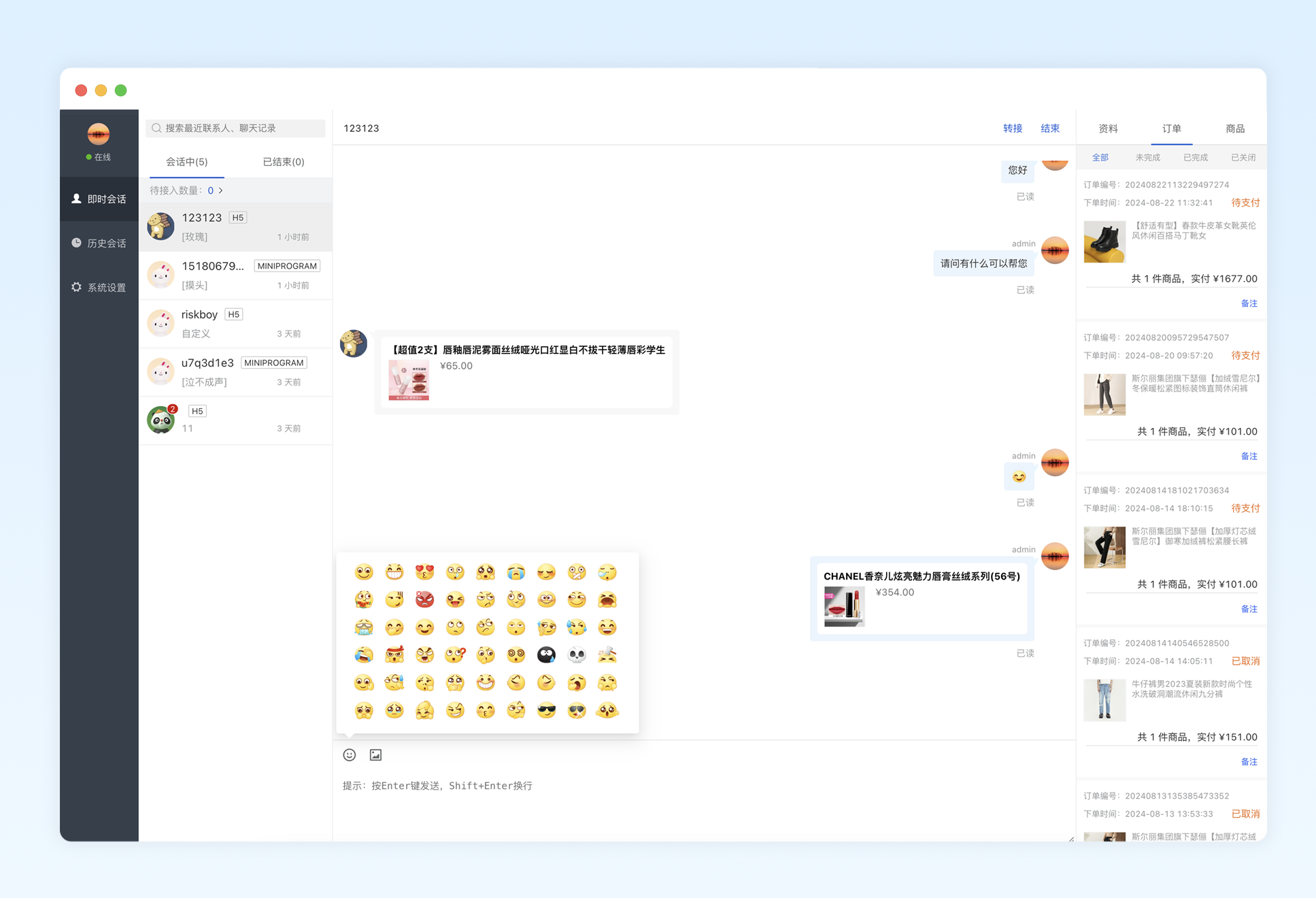Insert the heart-eyes emoji

coord(425,572)
